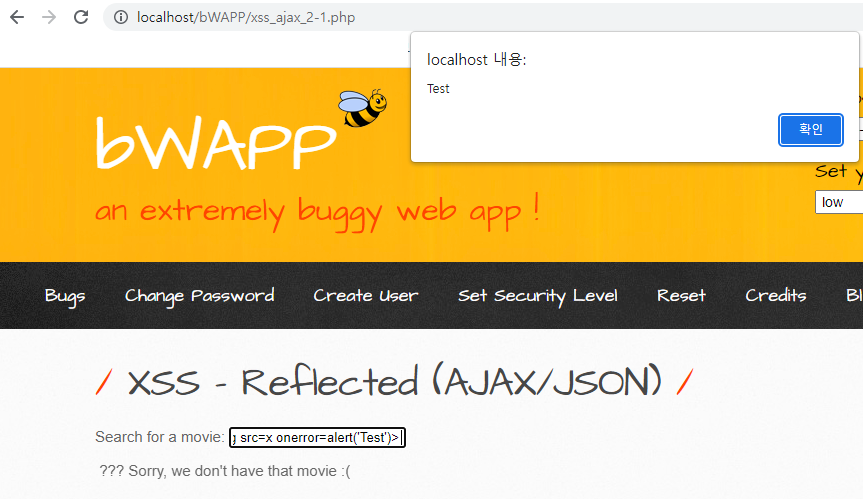
Task: Click the browser forward arrow
Action: 49,18
